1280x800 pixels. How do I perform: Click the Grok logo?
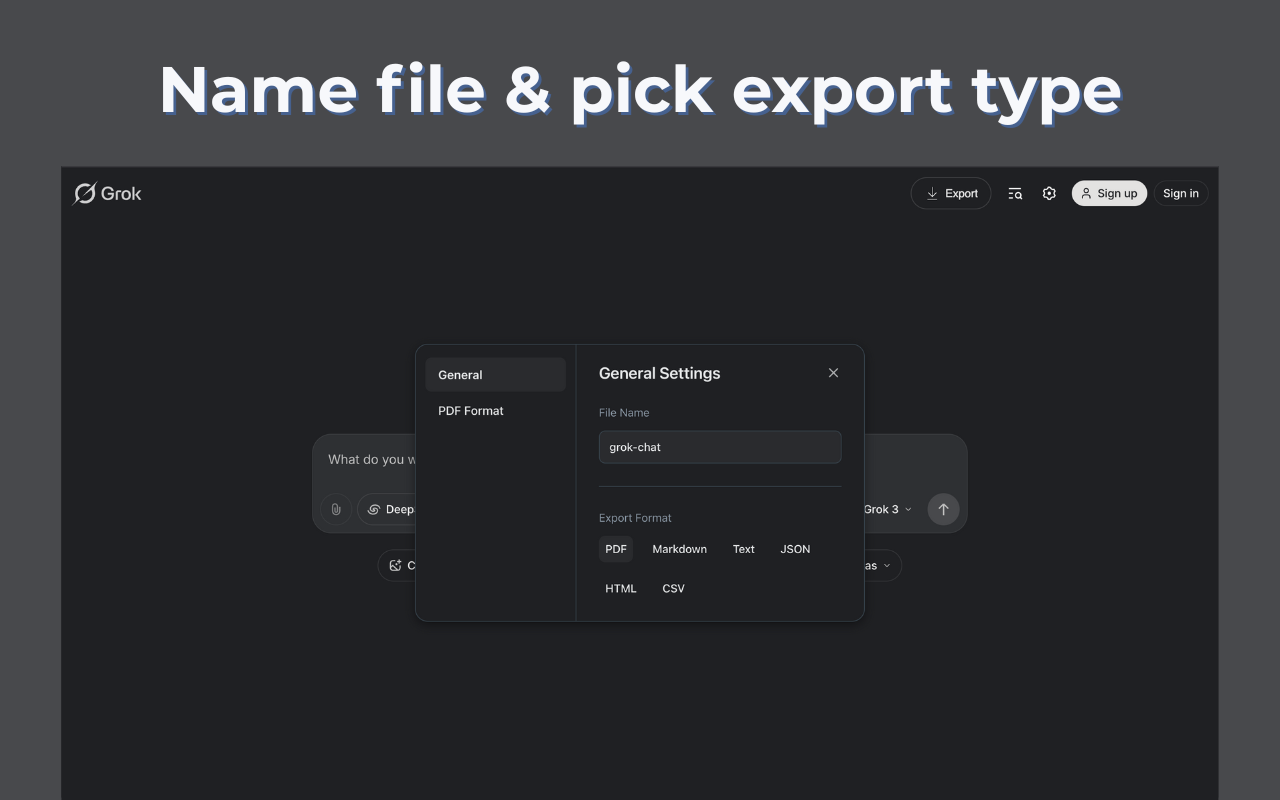108,193
